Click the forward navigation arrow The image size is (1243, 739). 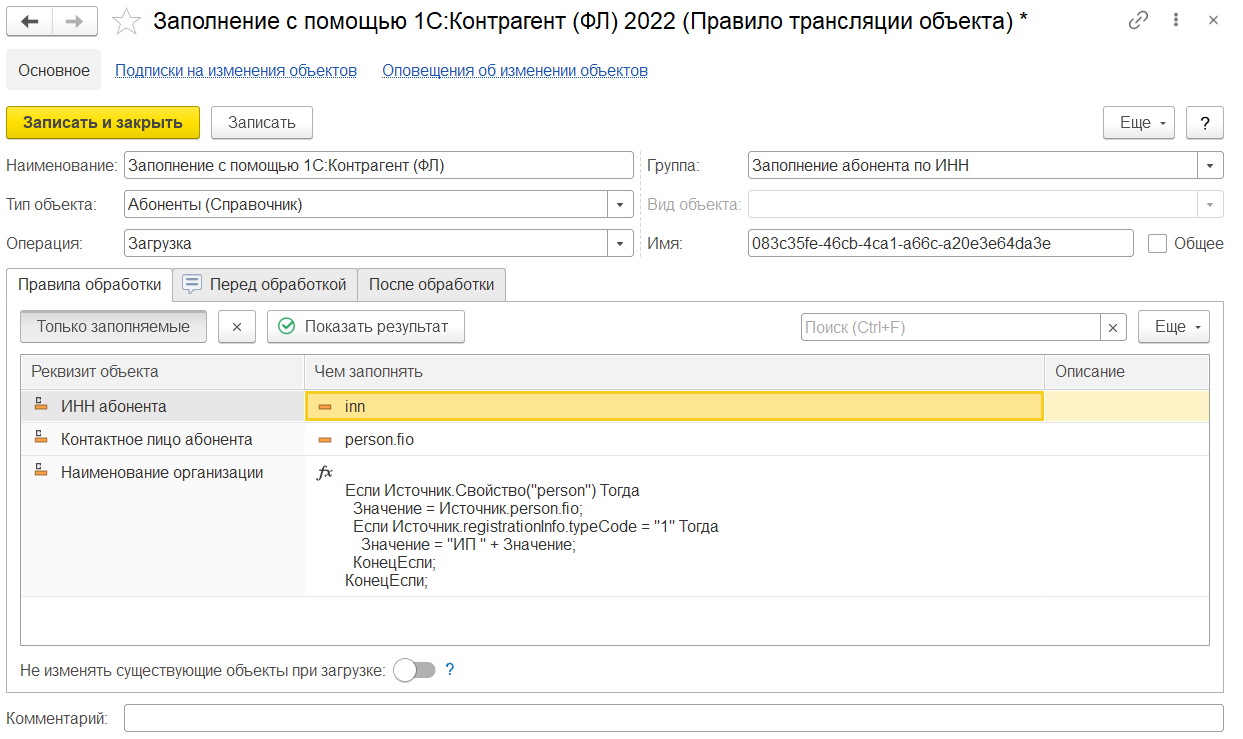tap(74, 21)
